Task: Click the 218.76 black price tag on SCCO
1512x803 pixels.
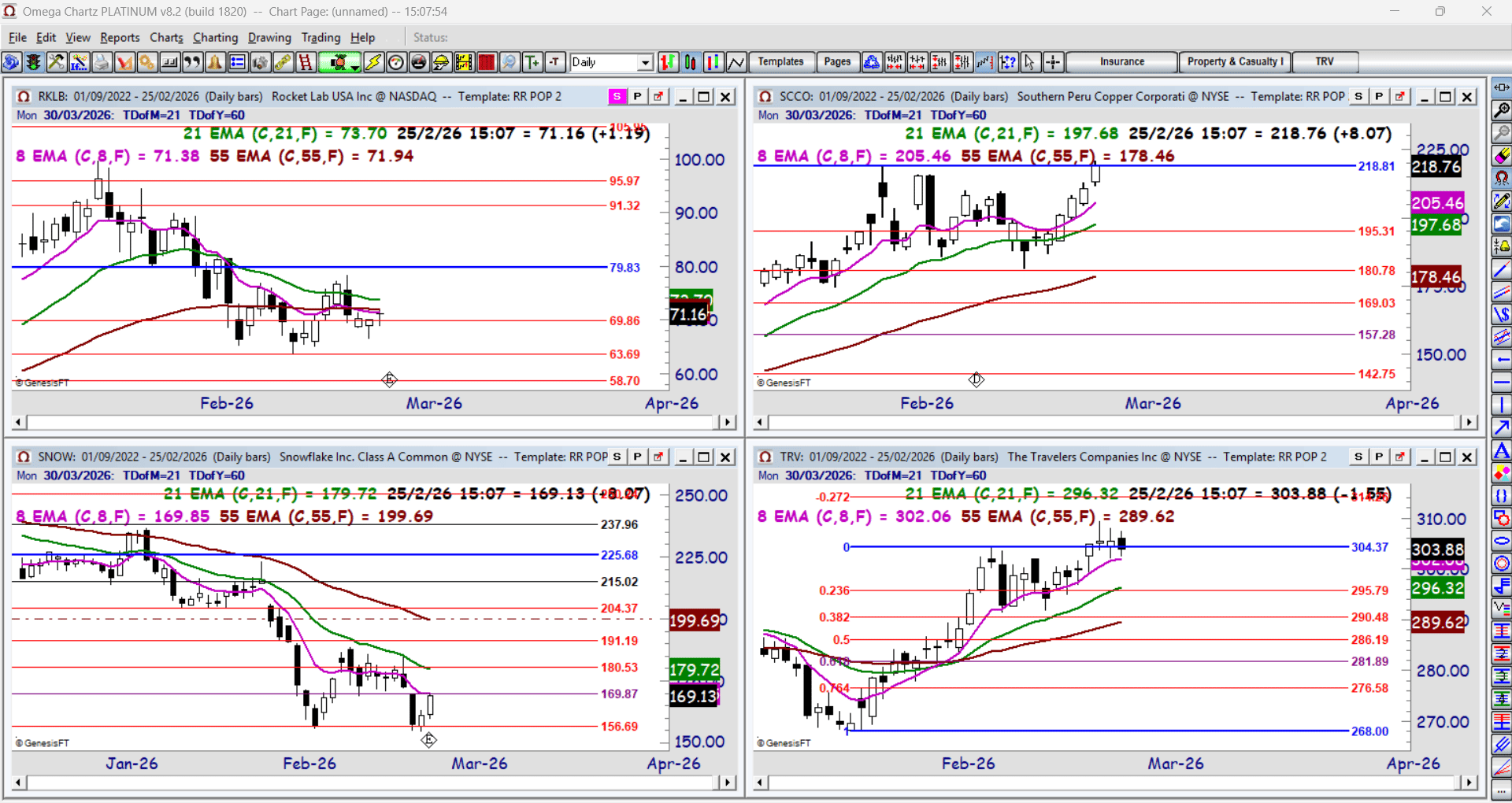Action: click(1436, 167)
